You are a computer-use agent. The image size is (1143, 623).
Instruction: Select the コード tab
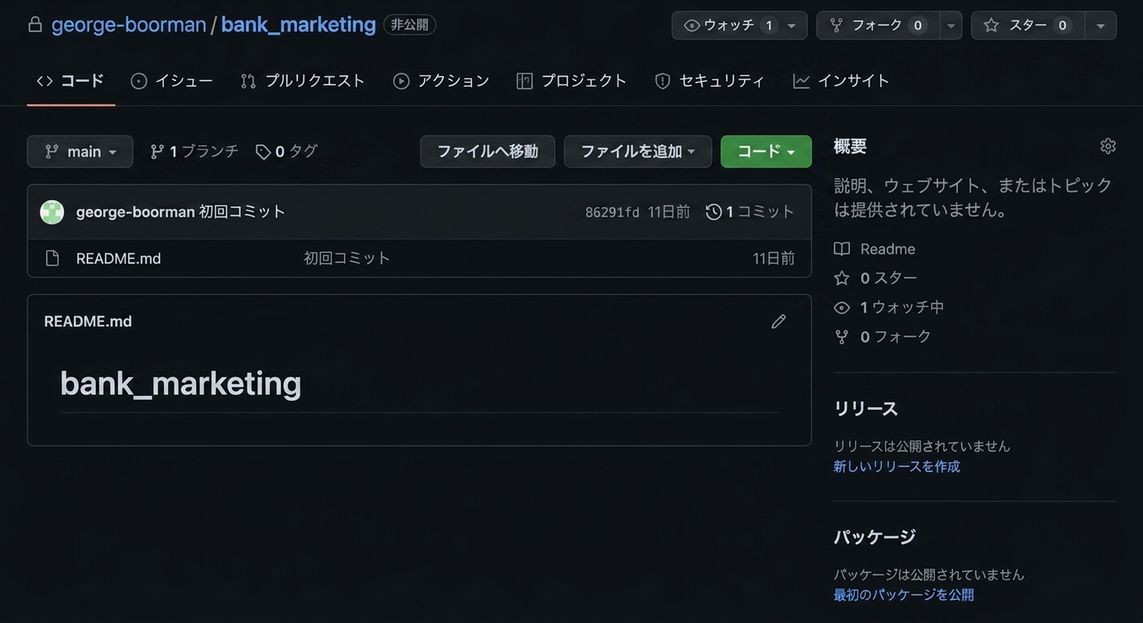pyautogui.click(x=71, y=81)
